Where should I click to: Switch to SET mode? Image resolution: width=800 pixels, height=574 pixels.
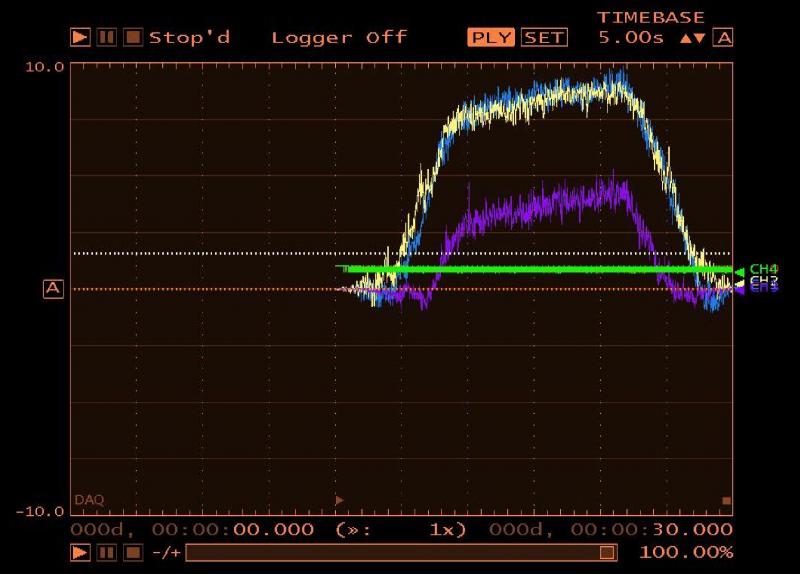click(544, 37)
